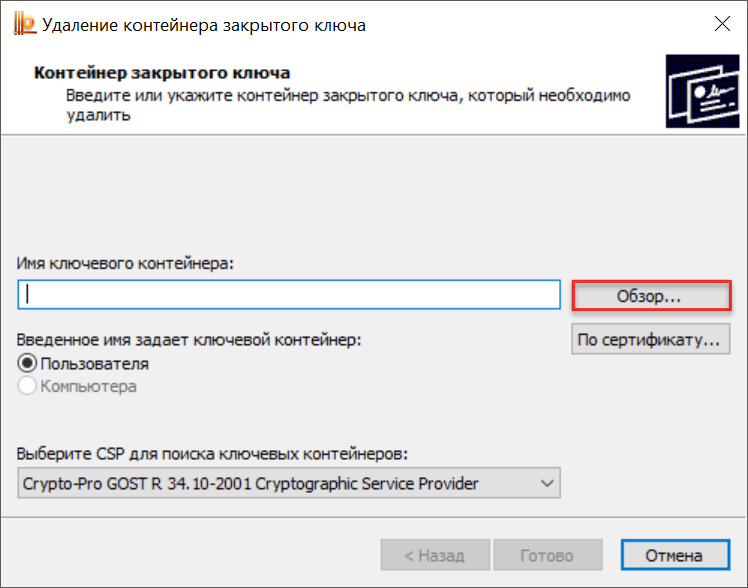Click the bold header Контейнер закрытого ключа
The image size is (748, 588).
[x=162, y=73]
